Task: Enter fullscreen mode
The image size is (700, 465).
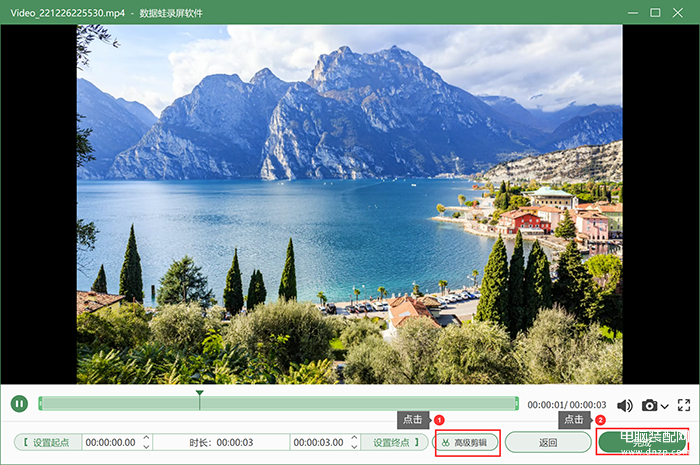Action: [684, 405]
